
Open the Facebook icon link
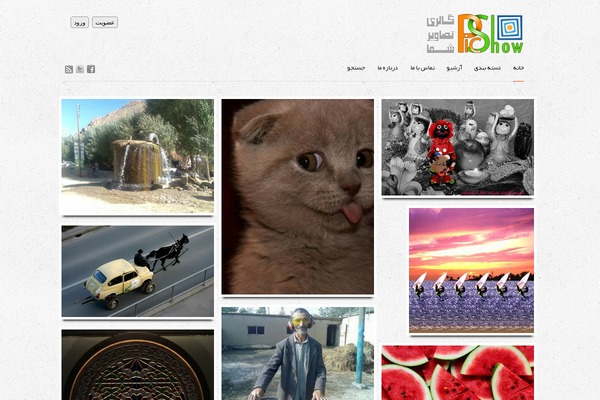pos(91,69)
